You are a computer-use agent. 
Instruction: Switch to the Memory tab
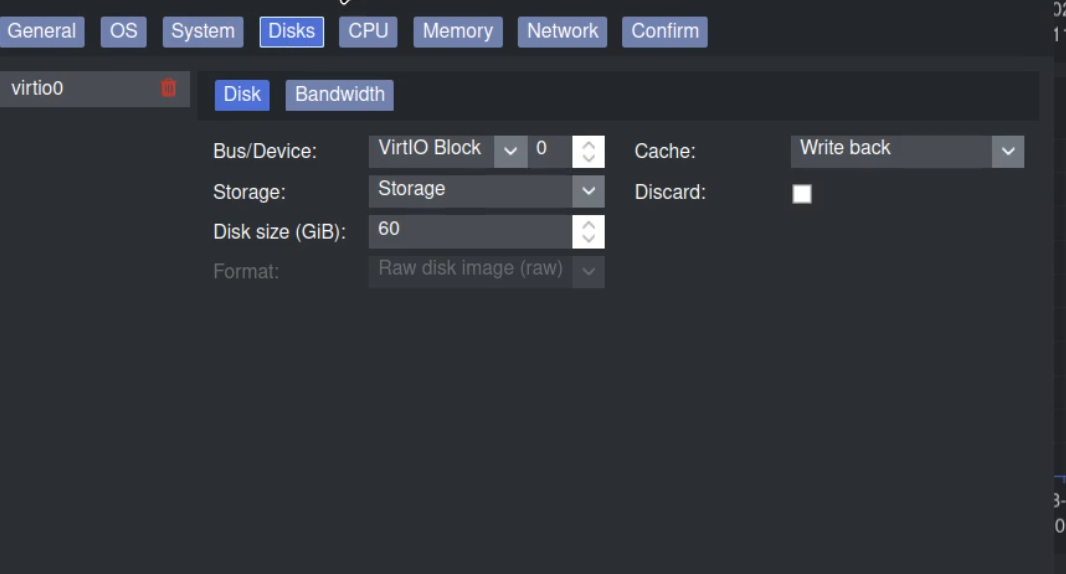tap(457, 31)
